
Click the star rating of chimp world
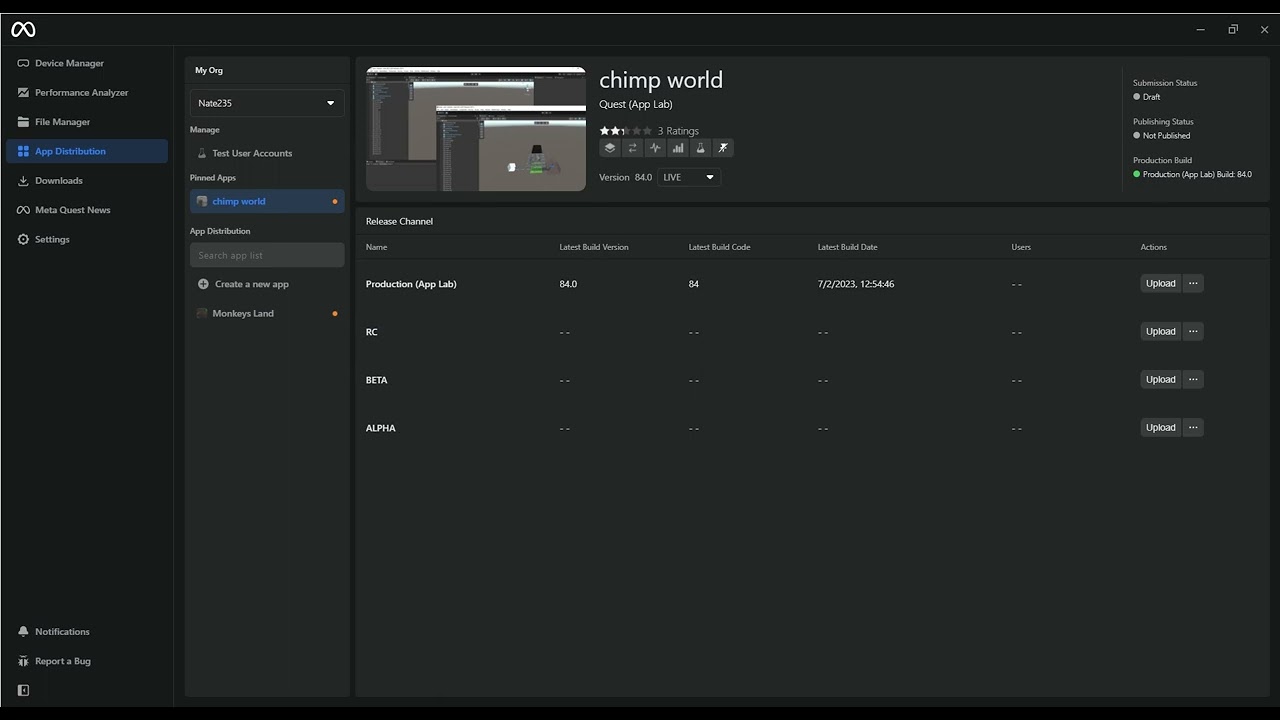[626, 131]
